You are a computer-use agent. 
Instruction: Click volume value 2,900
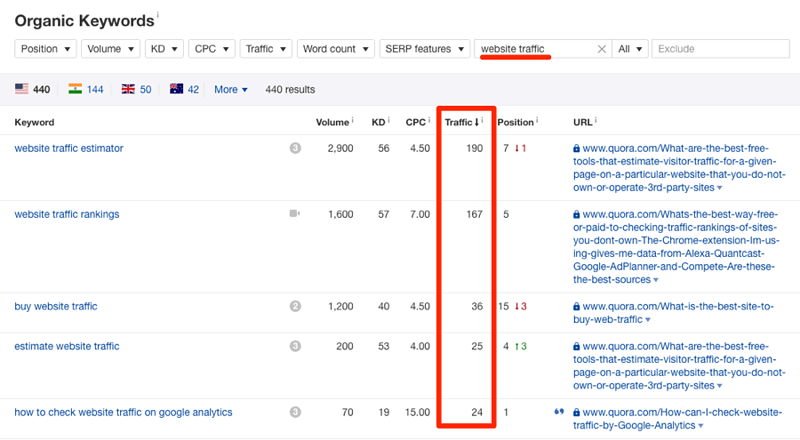pos(340,148)
